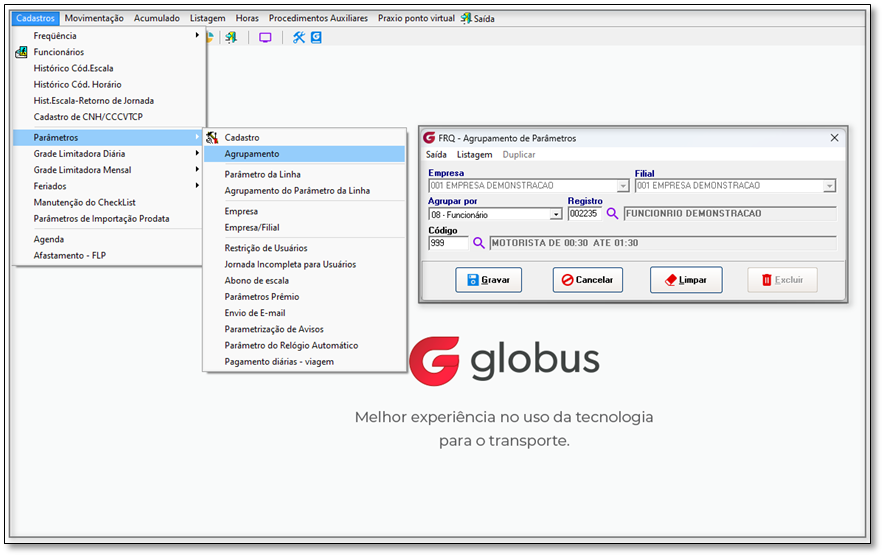Click Duplicar in dialog menu
This screenshot has height=557, width=884.
click(x=519, y=154)
